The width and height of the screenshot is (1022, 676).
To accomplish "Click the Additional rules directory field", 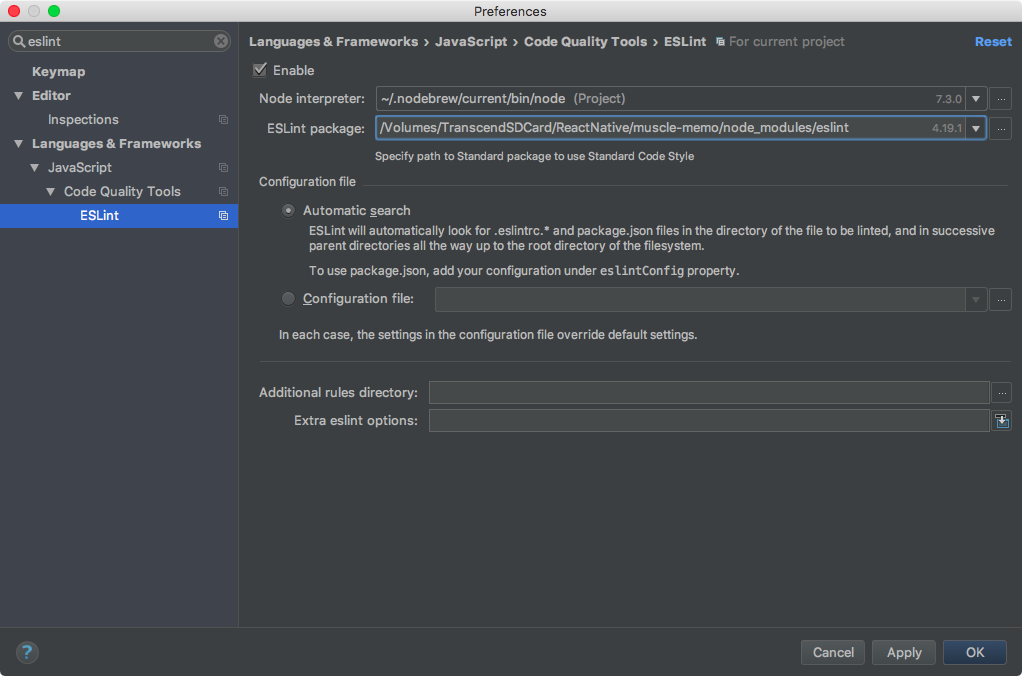I will (709, 392).
